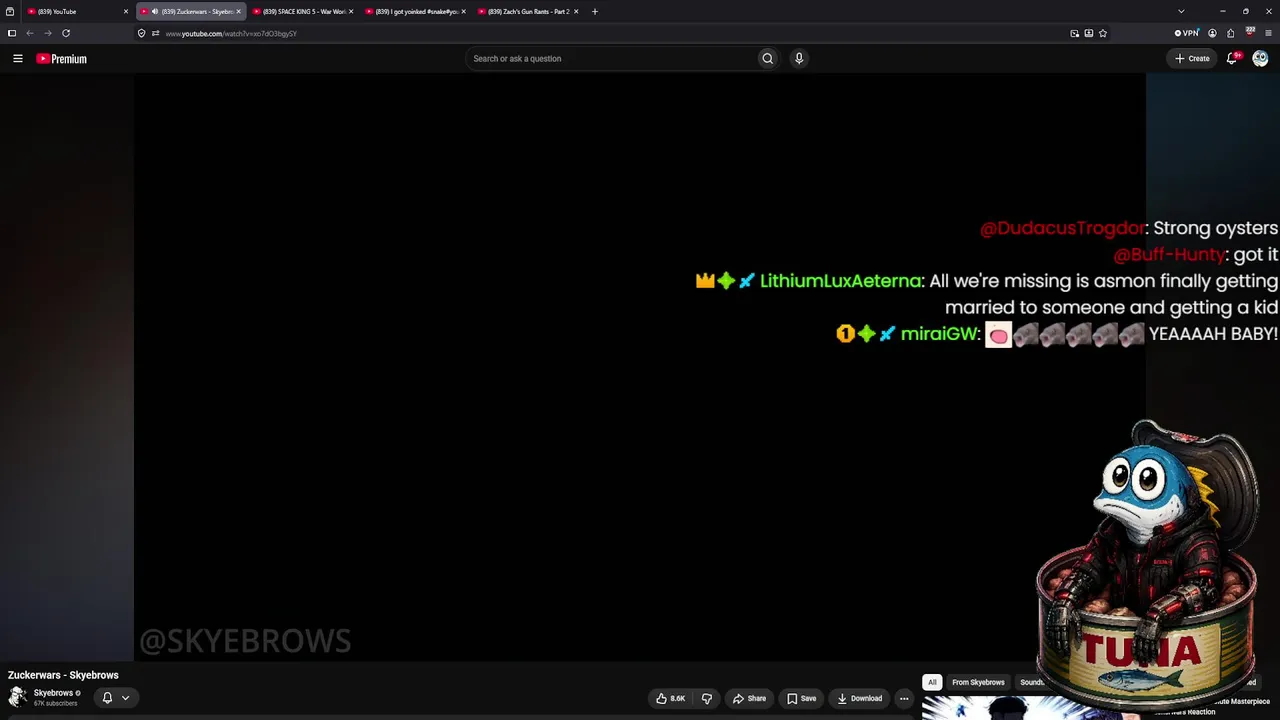The image size is (1280, 720).
Task: Click the YouTube search input field
Action: 612,58
